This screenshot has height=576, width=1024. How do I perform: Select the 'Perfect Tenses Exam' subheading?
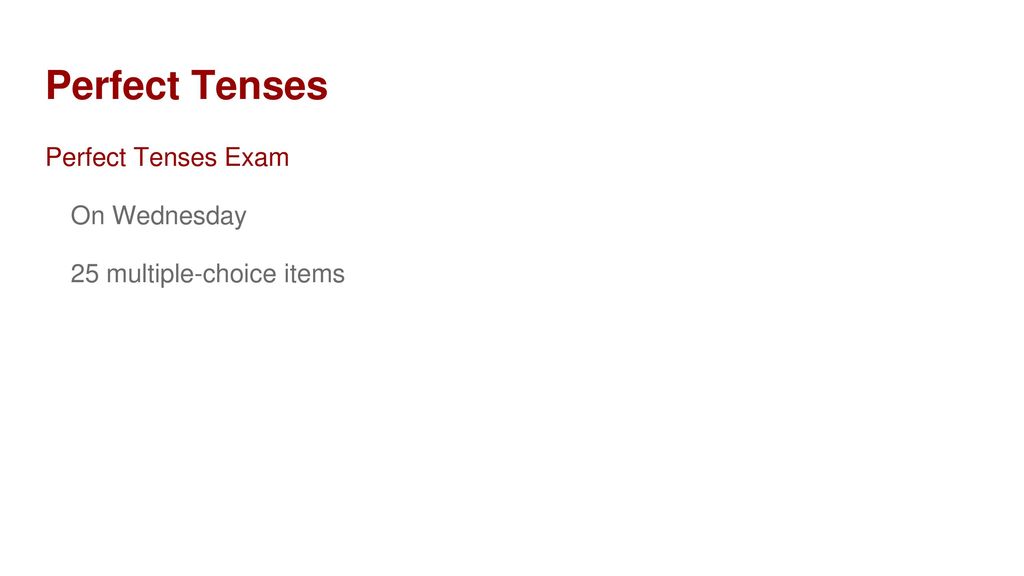pos(167,157)
